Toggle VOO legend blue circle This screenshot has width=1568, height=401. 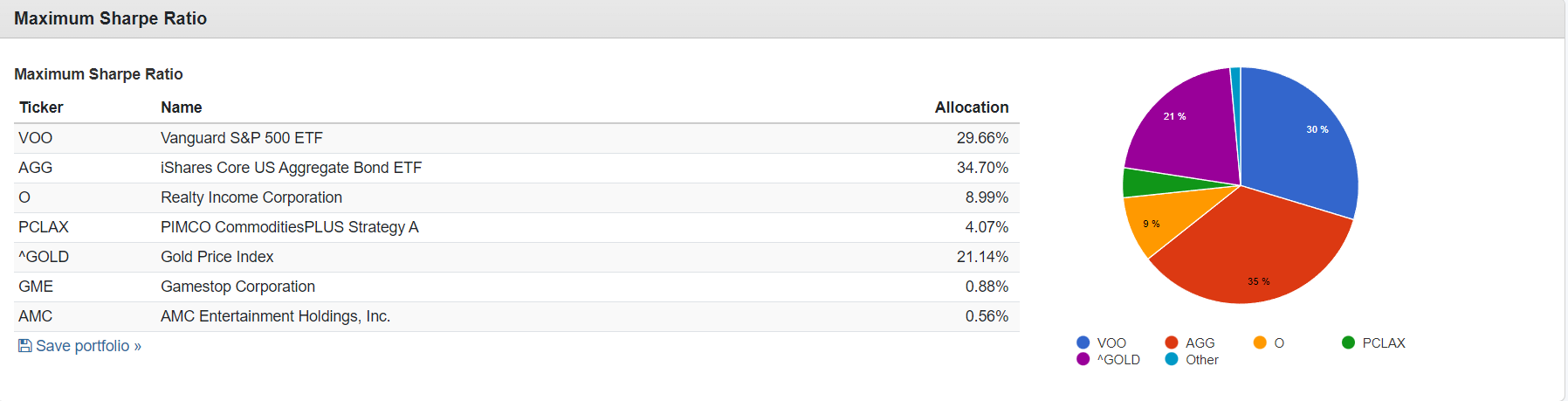(1083, 342)
